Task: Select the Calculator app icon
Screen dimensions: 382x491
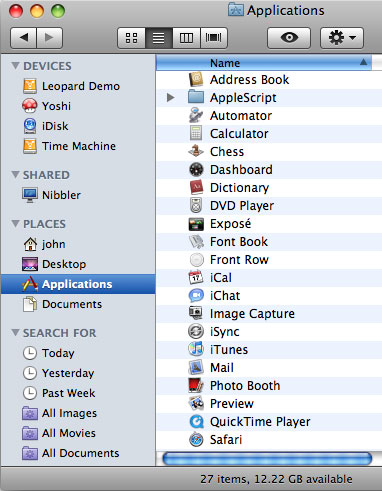Action: [196, 134]
